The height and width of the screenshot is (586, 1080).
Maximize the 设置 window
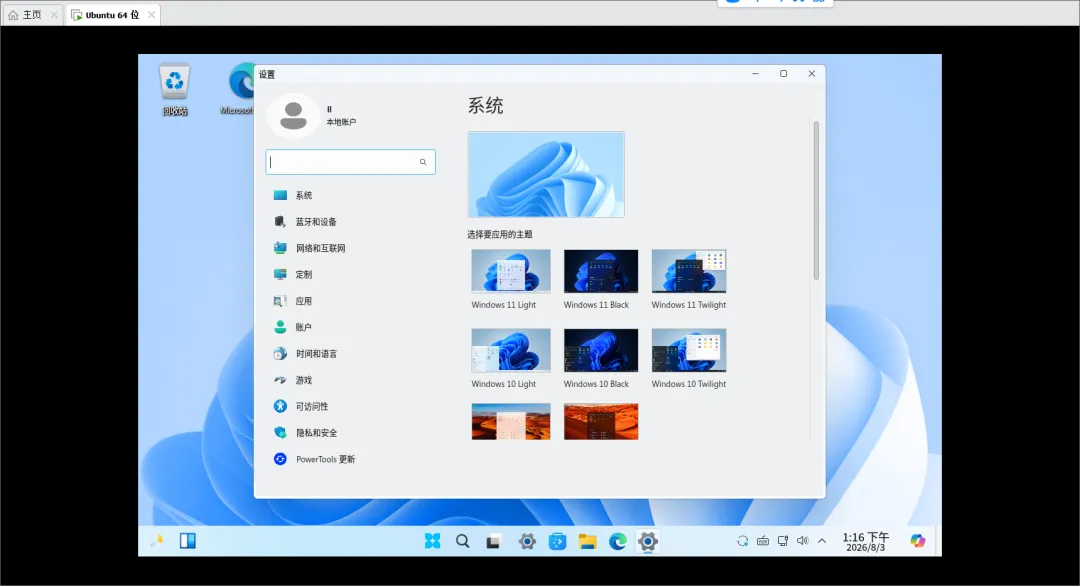(x=783, y=74)
